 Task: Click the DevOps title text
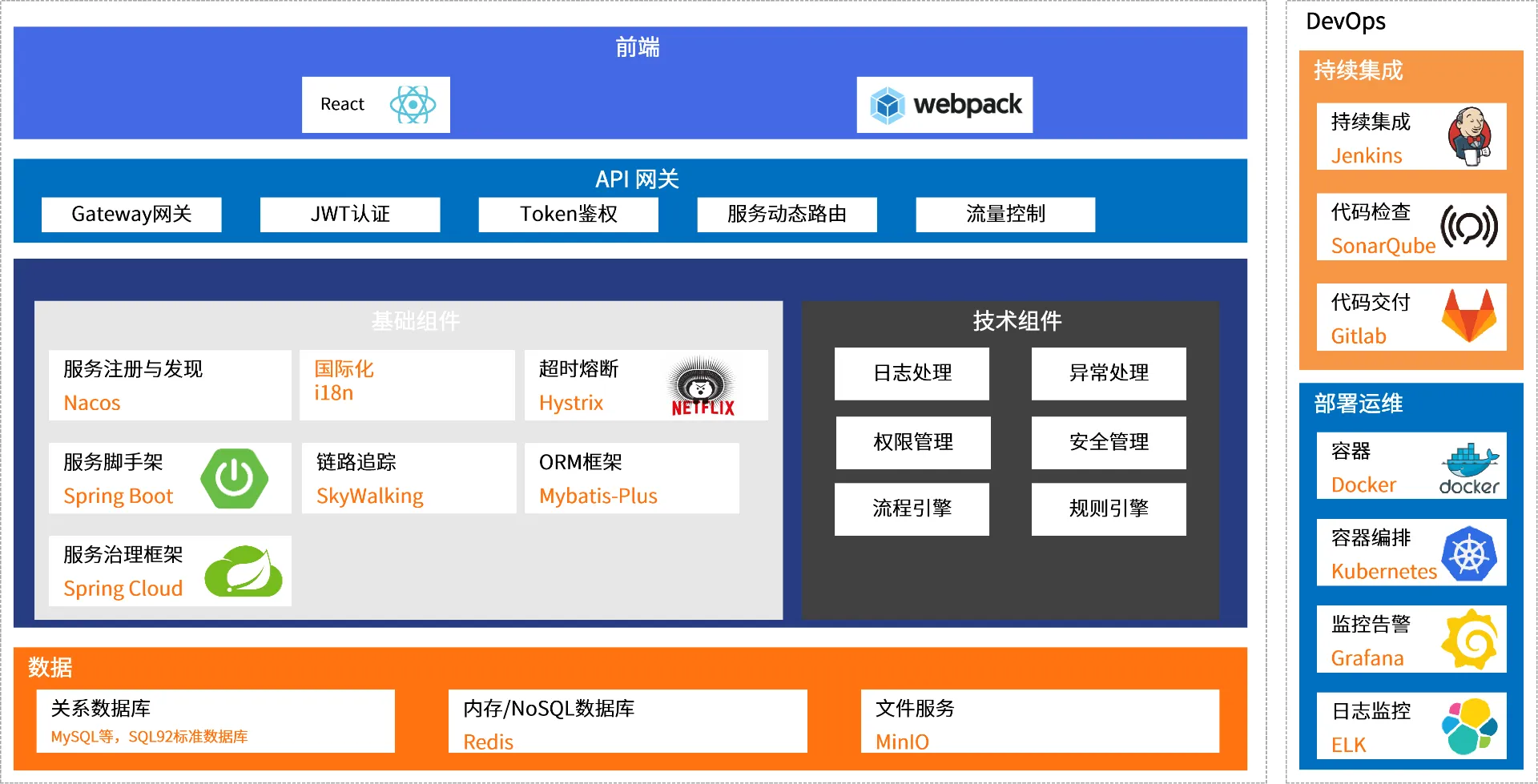(x=1346, y=22)
